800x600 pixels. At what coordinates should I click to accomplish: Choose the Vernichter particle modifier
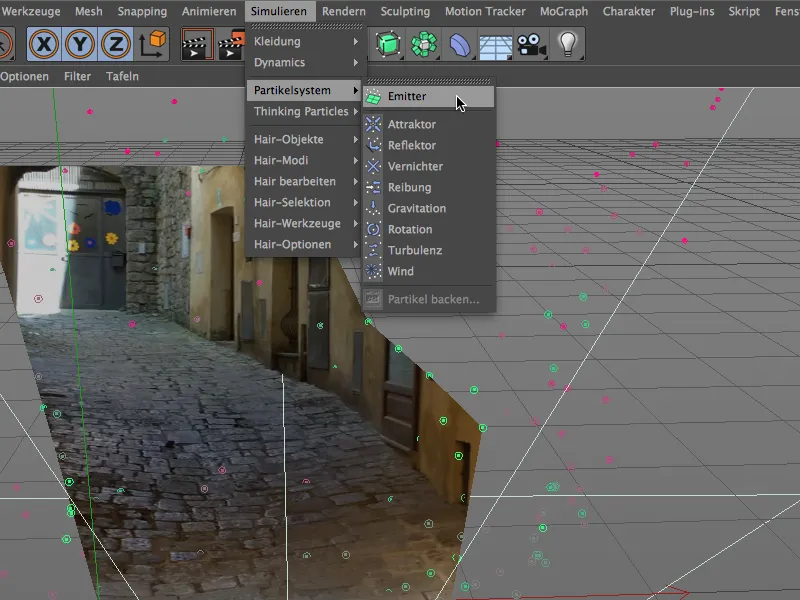pos(429,166)
